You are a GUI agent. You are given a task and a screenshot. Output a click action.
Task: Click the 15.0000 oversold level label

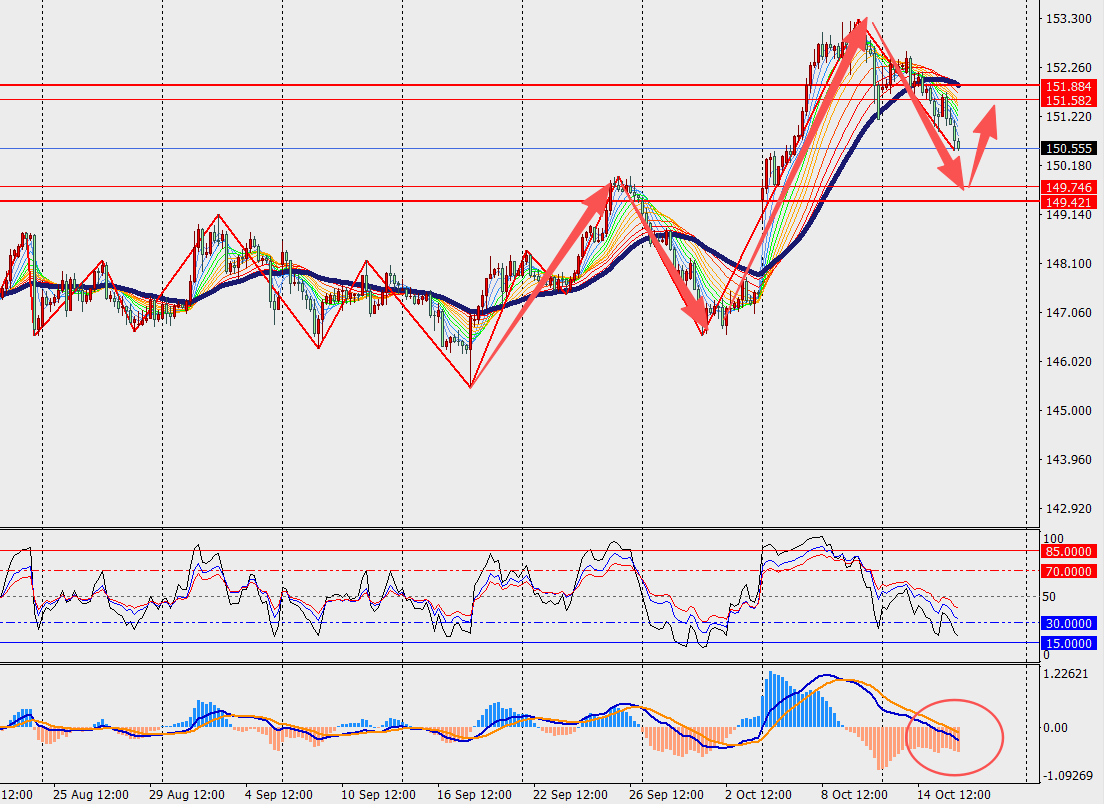(1068, 643)
